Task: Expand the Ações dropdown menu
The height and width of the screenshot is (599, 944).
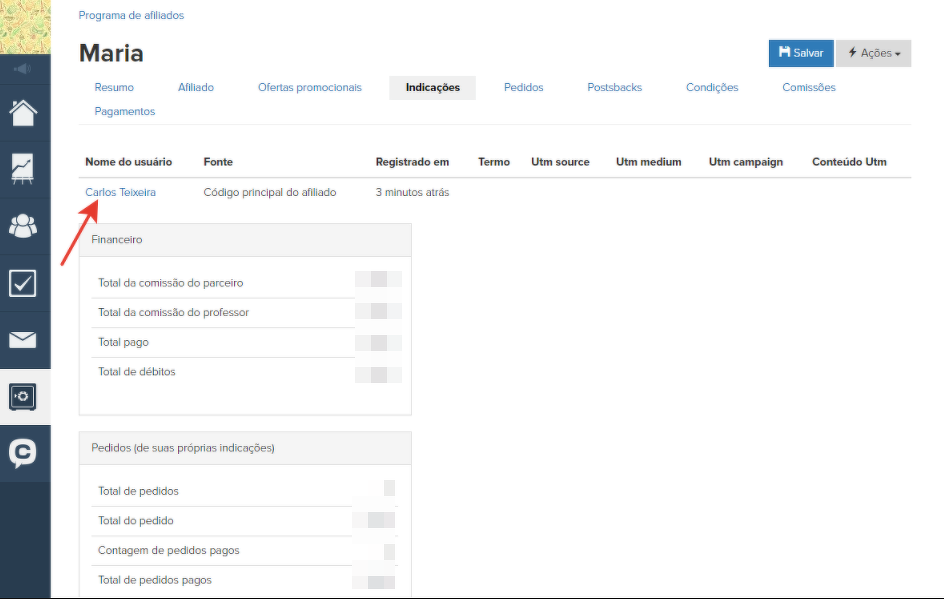Action: coord(873,53)
